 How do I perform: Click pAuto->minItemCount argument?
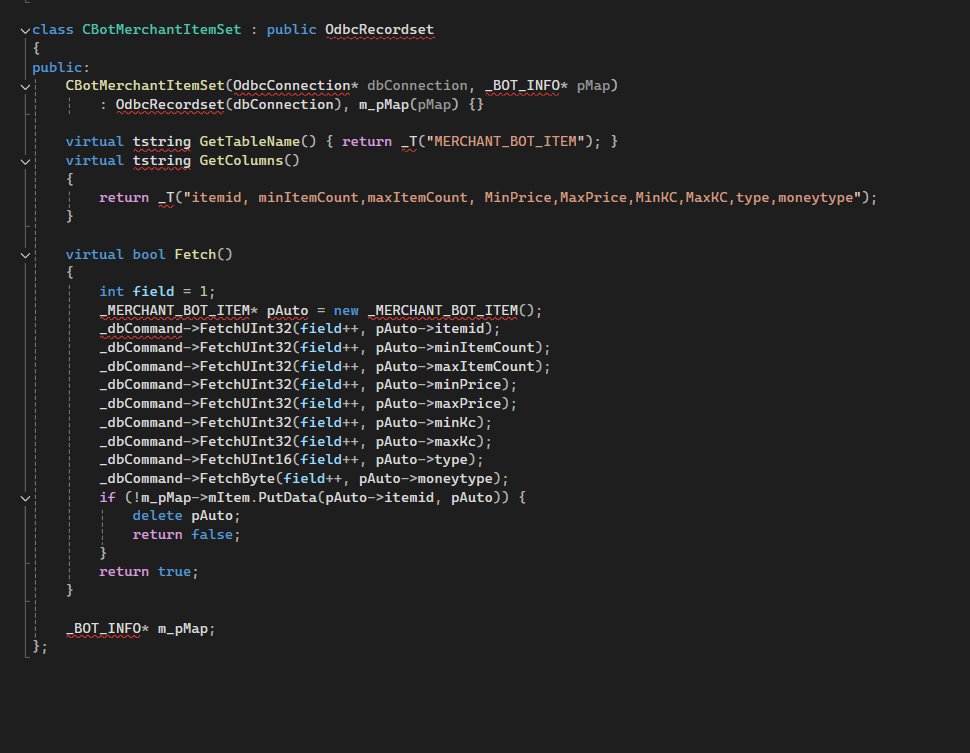pos(455,348)
